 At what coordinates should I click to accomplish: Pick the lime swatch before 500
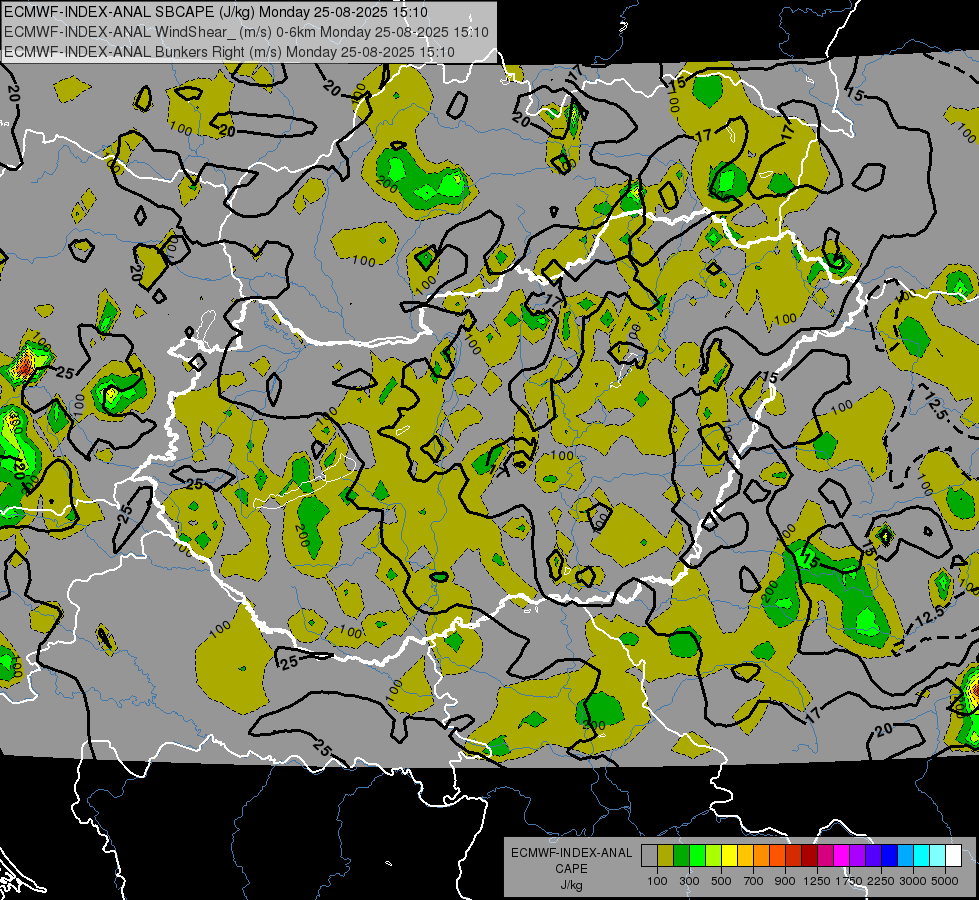[x=713, y=855]
